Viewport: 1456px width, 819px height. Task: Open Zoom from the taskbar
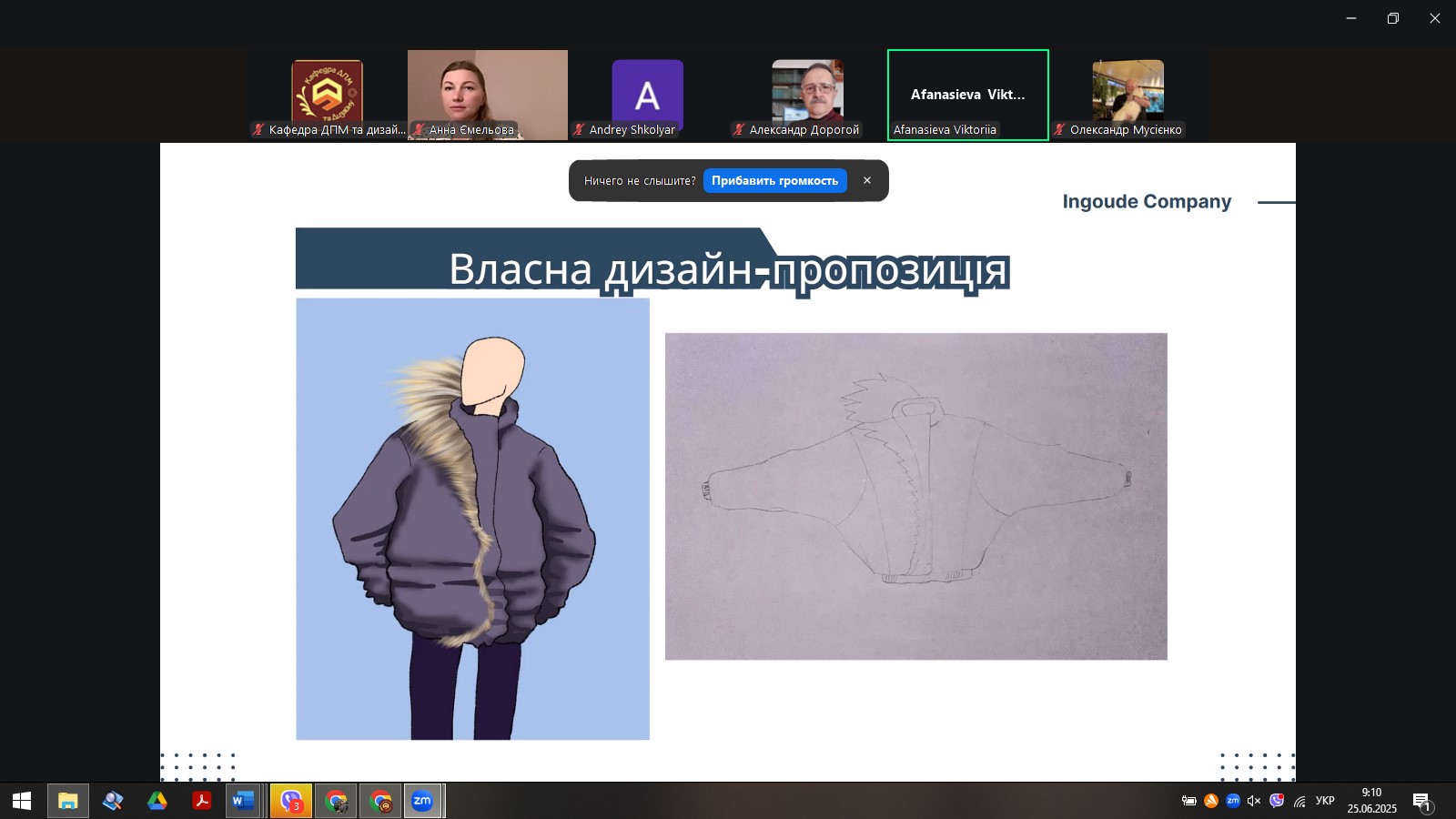click(x=421, y=802)
